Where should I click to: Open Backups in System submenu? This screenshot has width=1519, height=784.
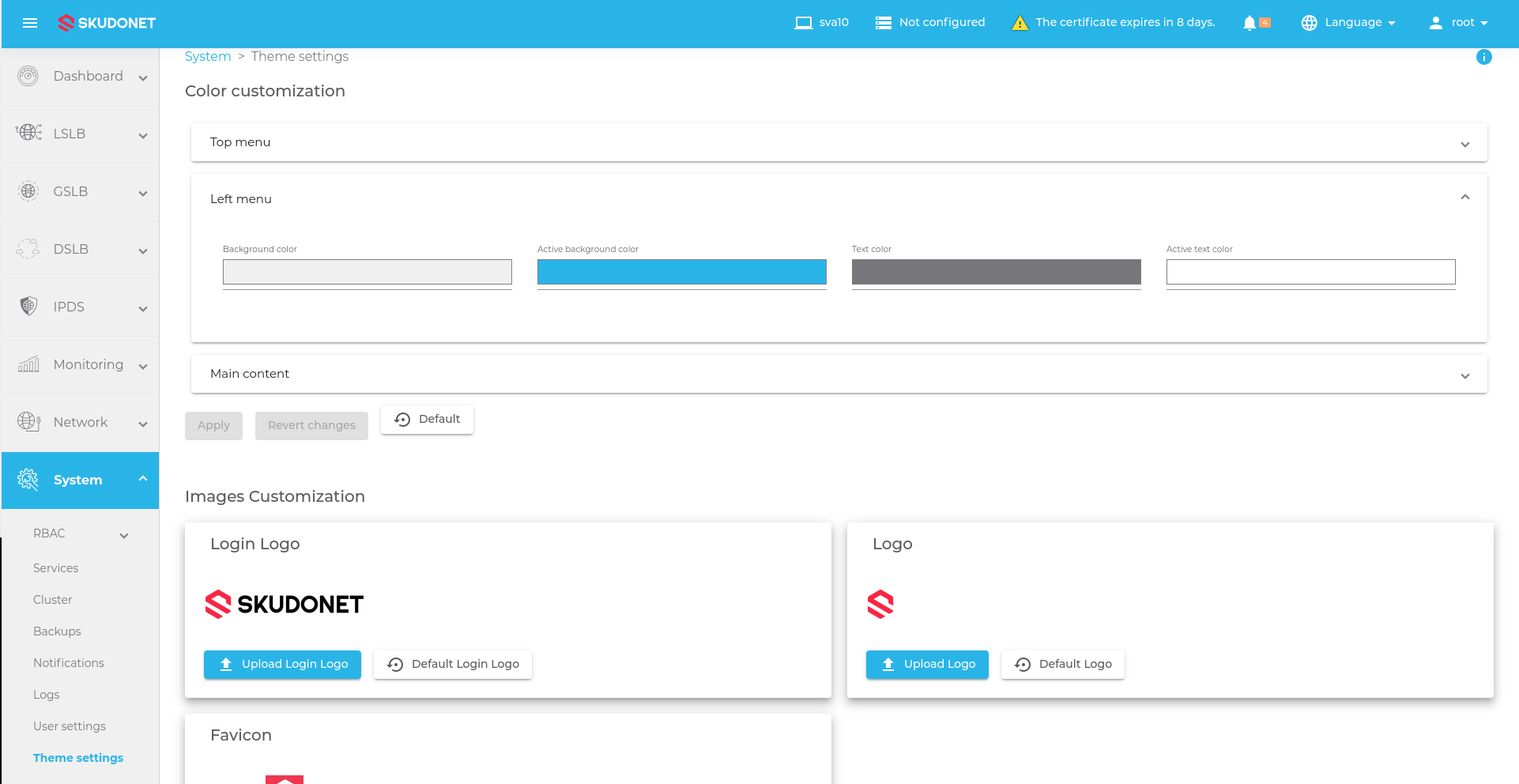[x=57, y=631]
